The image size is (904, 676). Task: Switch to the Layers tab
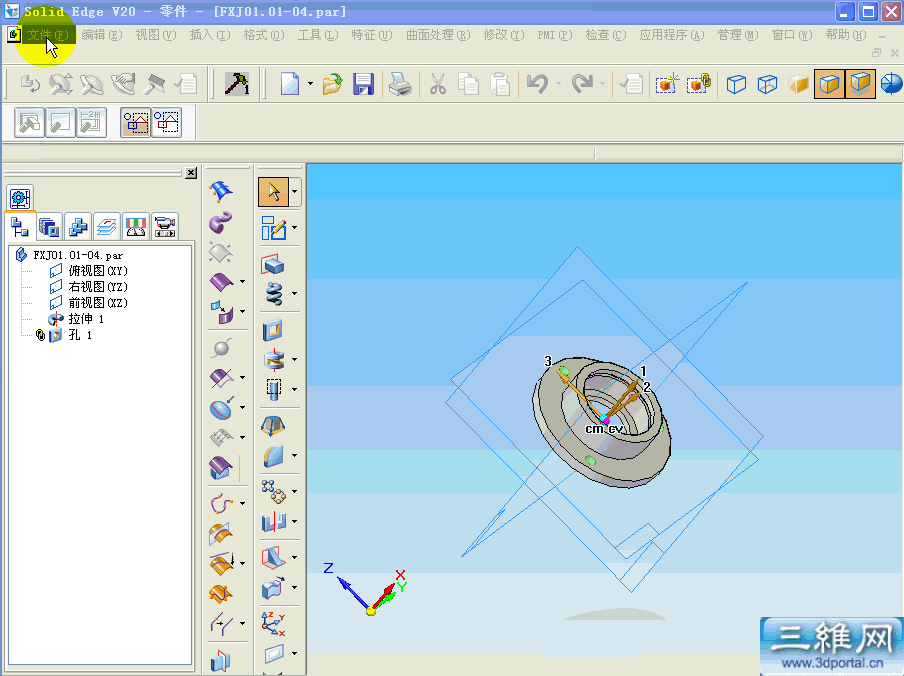[x=107, y=226]
